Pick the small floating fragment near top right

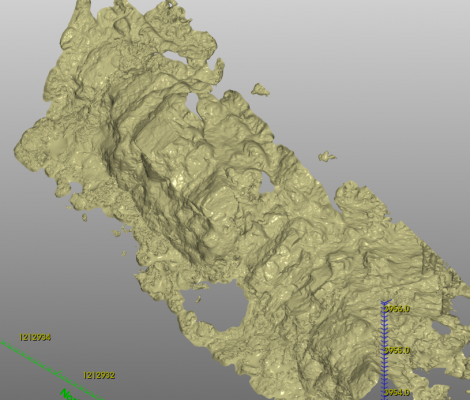tap(260, 90)
